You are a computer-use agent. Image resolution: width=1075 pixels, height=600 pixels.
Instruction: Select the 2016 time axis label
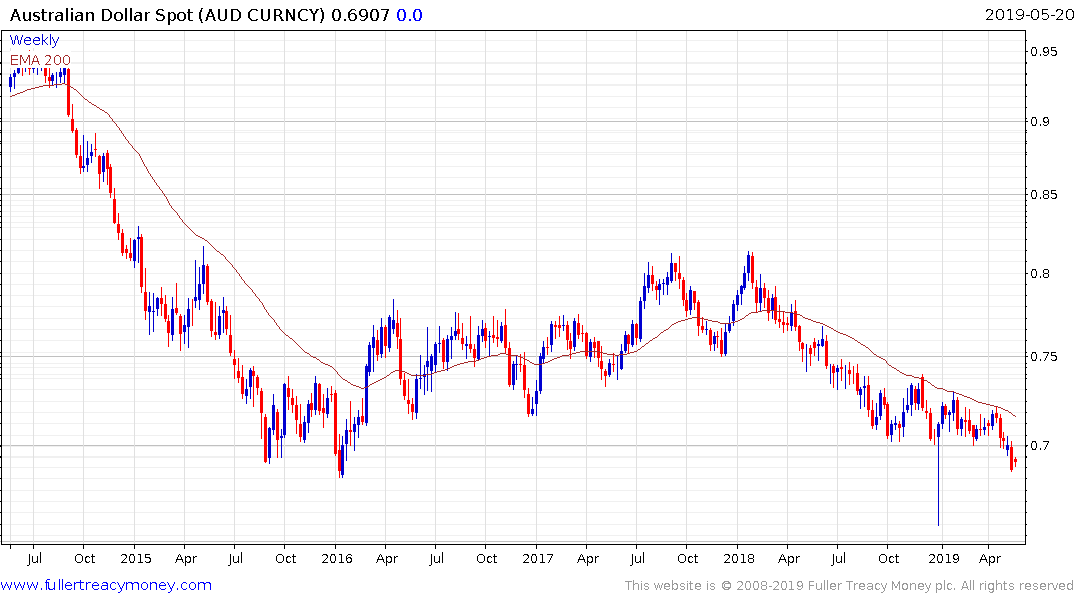pyautogui.click(x=337, y=558)
